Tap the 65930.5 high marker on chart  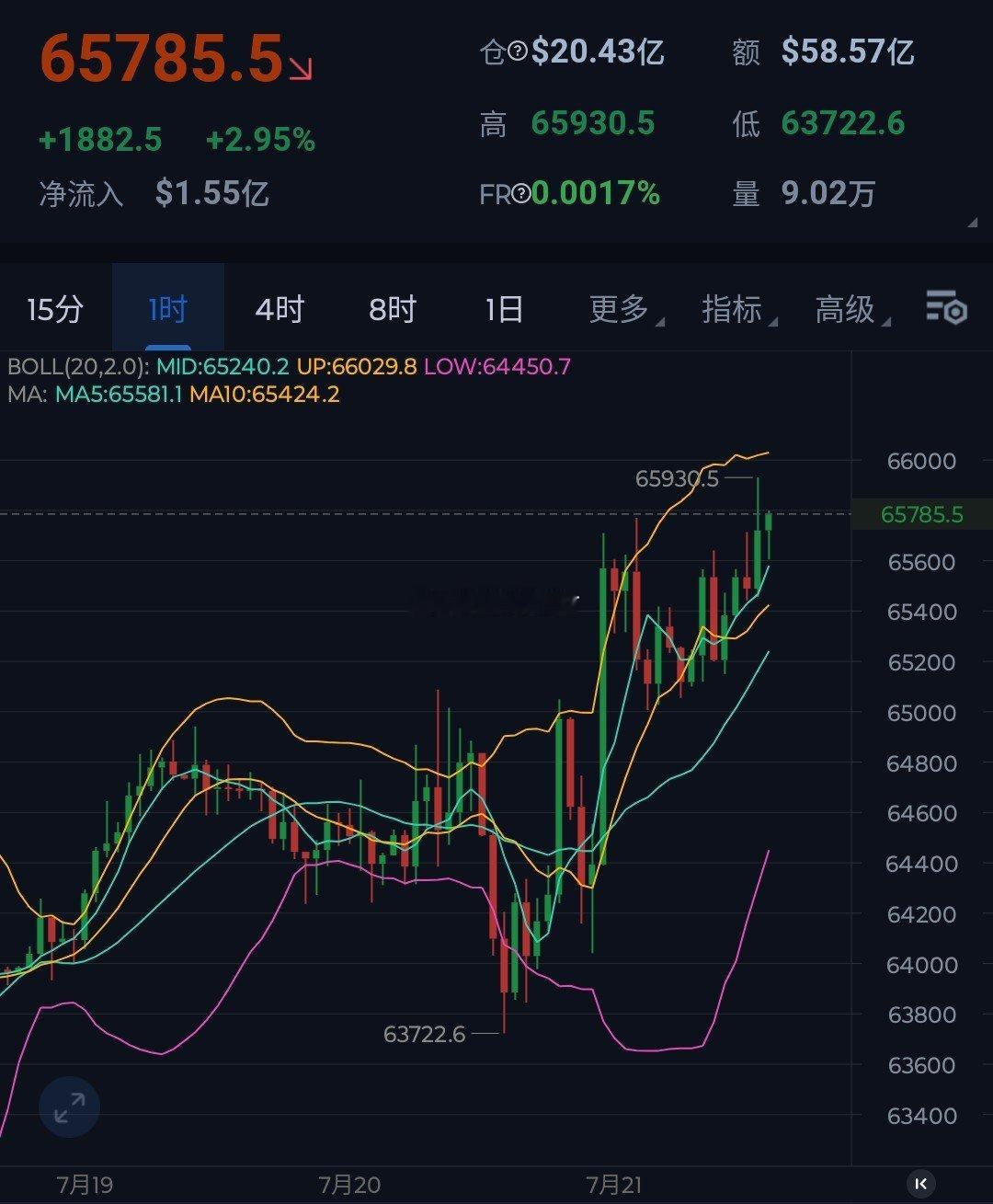[x=677, y=478]
